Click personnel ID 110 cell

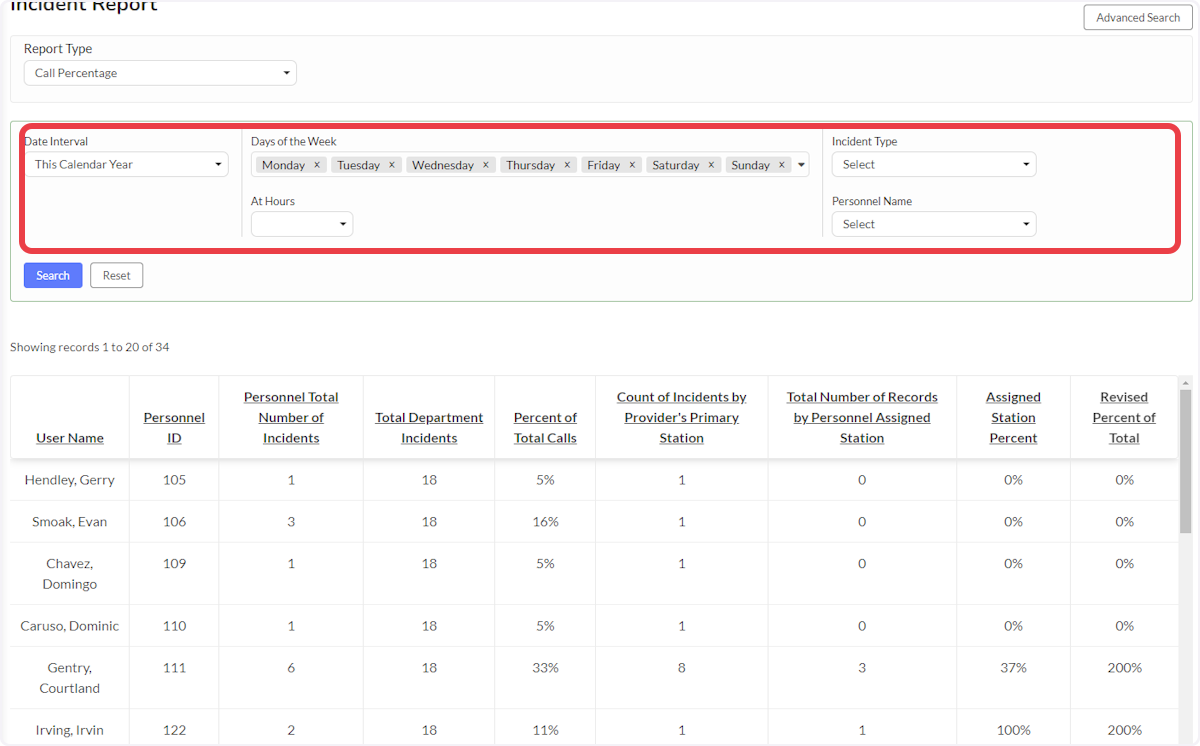[174, 626]
